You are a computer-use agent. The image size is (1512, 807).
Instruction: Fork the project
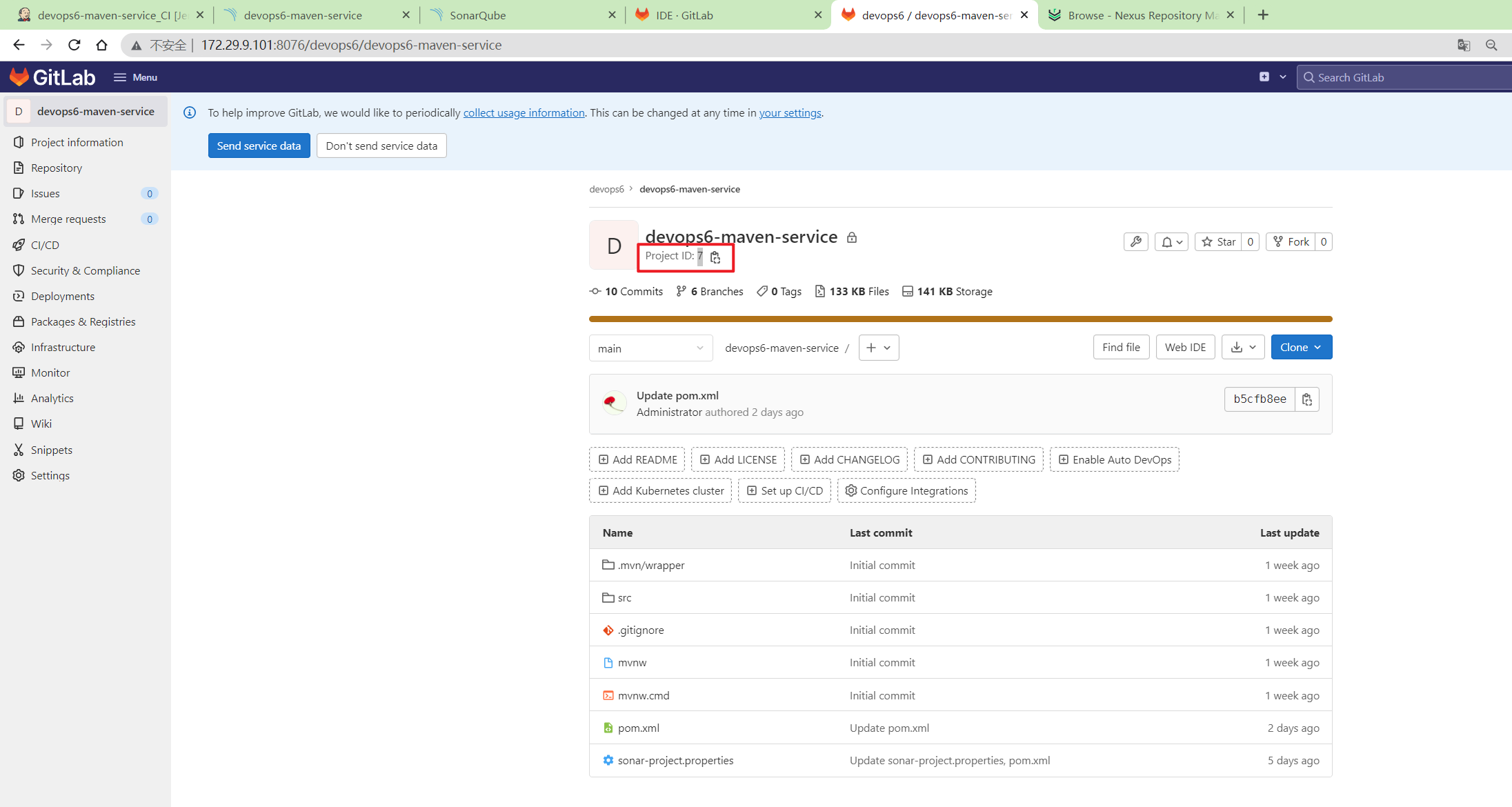tap(1291, 241)
